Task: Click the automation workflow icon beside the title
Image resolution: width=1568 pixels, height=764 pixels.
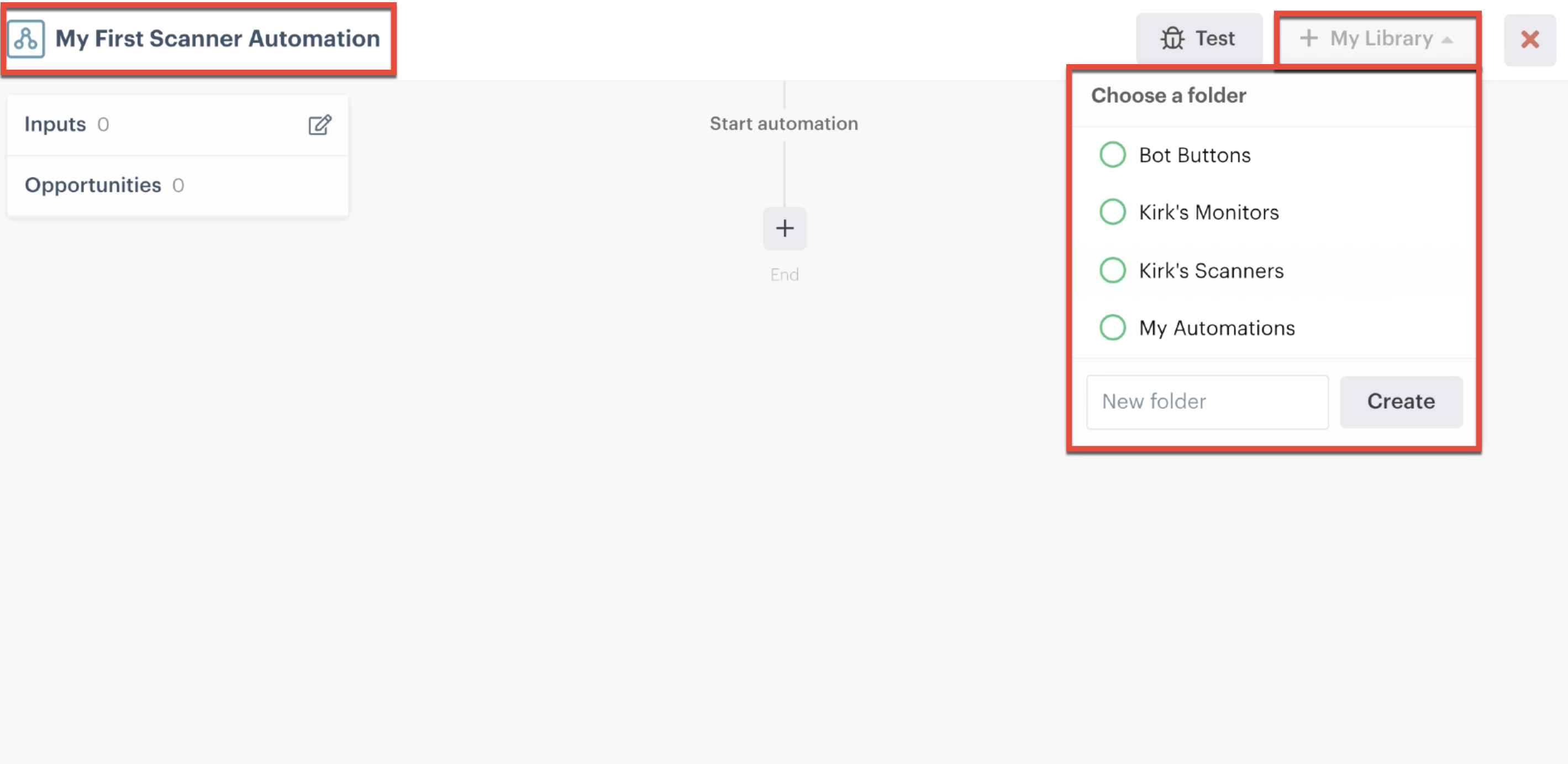Action: click(x=26, y=39)
